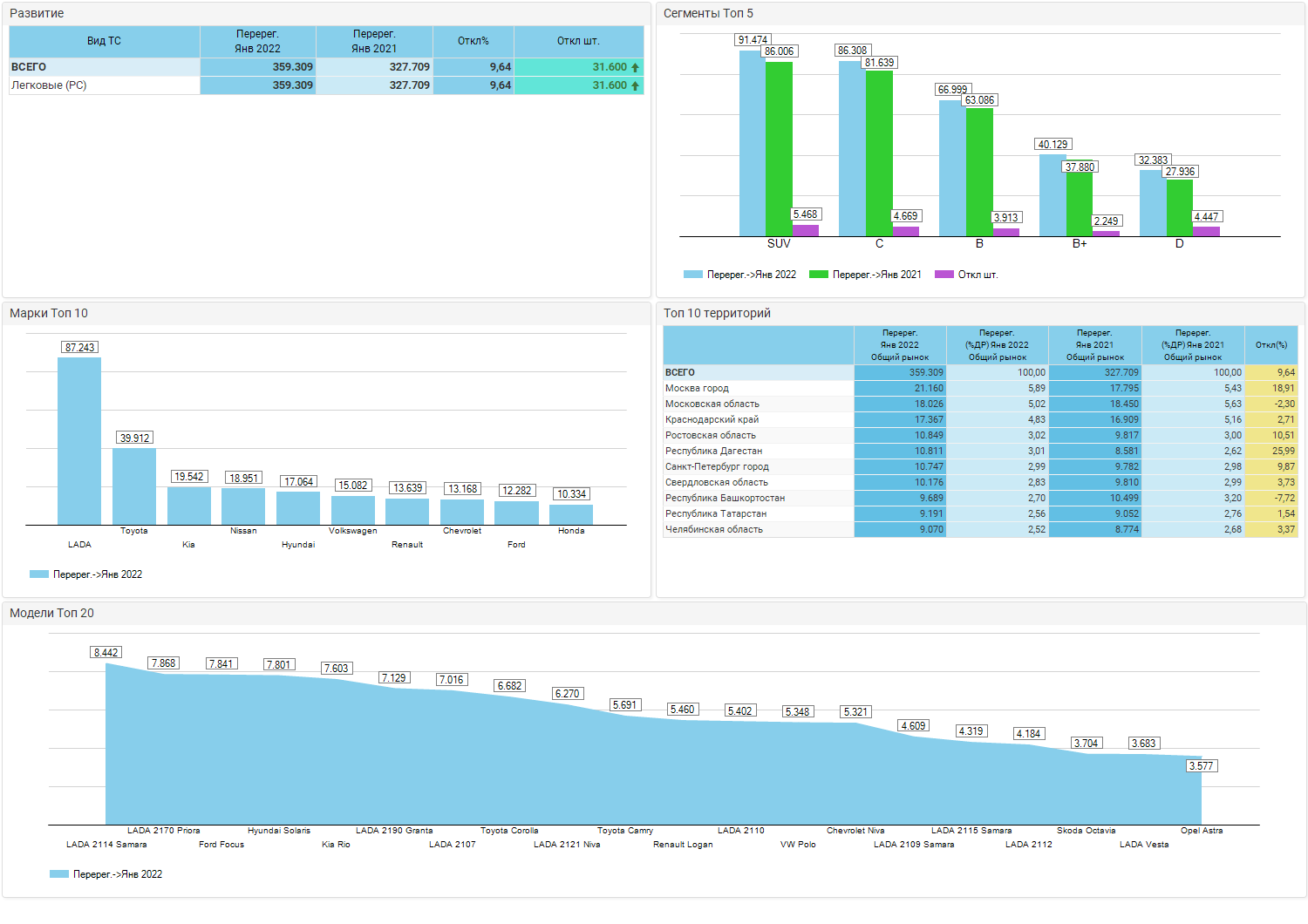Screen dimensions: 1308x924
Task: Click the Toyota bar in Марки Топ 10
Action: click(134, 486)
